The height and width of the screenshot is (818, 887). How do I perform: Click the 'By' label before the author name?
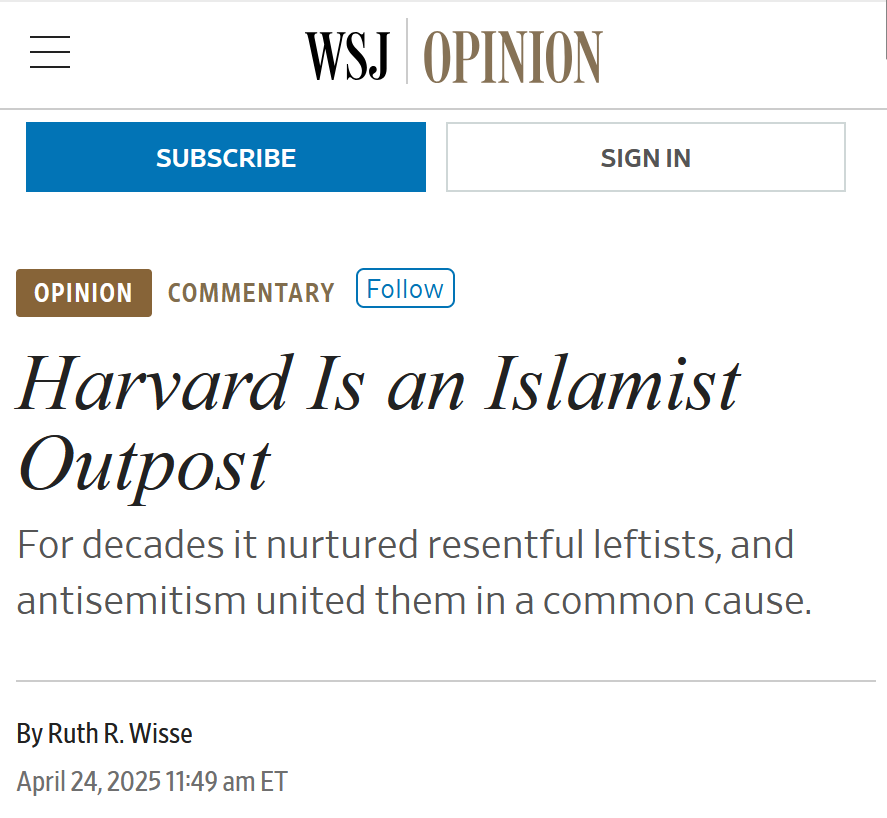pyautogui.click(x=29, y=734)
